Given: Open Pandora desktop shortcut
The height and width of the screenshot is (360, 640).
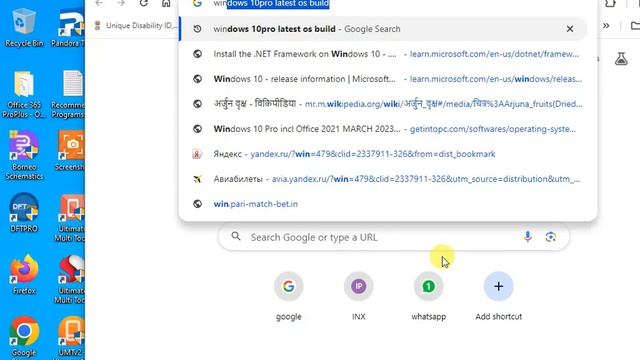Looking at the screenshot, I should pos(69,28).
